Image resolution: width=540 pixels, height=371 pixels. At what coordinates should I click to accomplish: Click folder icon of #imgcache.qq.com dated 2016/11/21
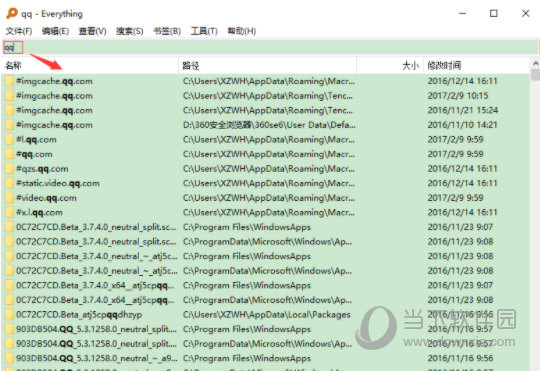click(9, 110)
